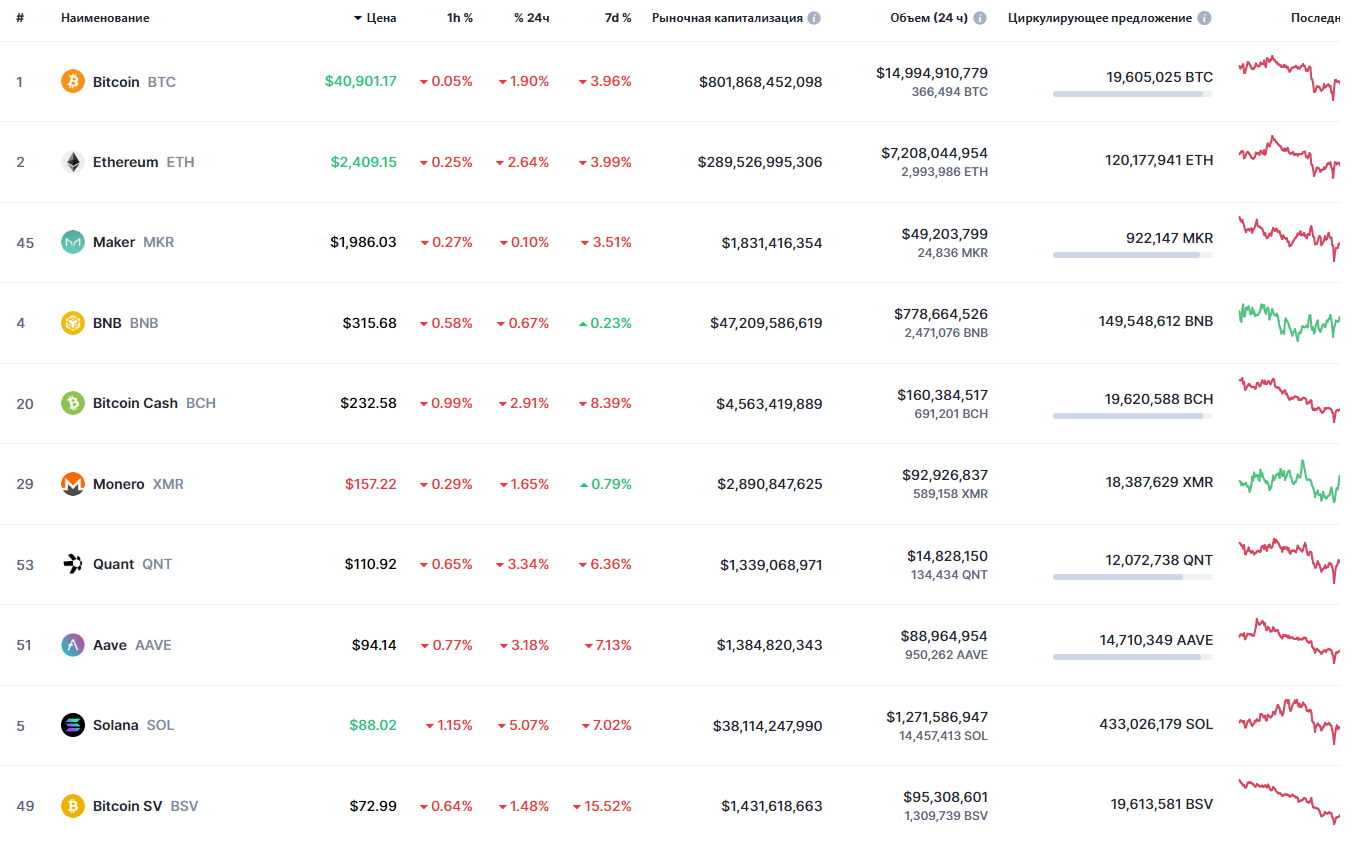Click Bitcoin price $40,901.17
This screenshot has height=843, width=1359.
(360, 82)
